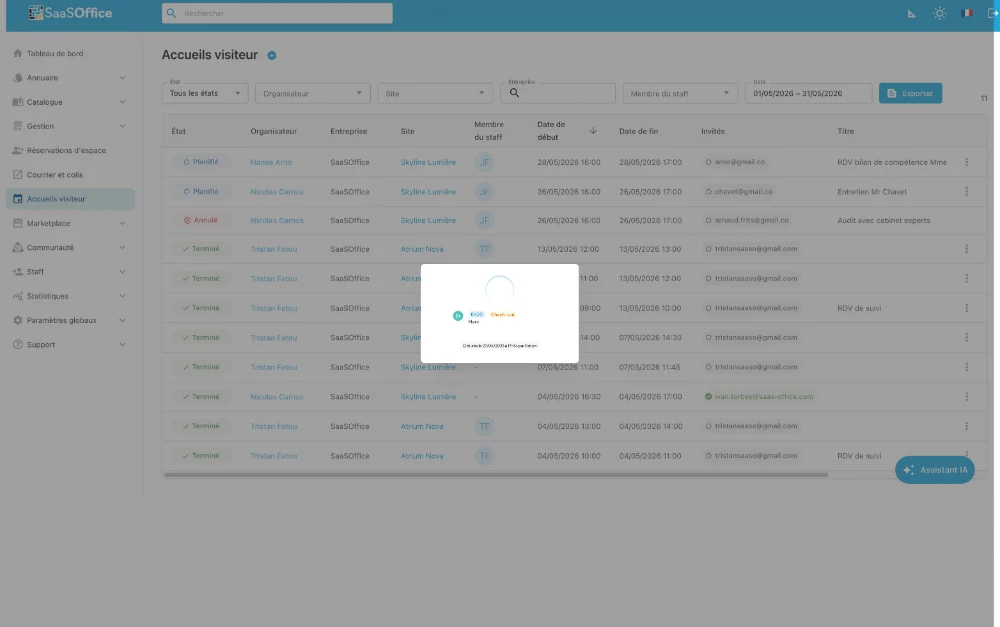Click the État column header
This screenshot has height=627, width=1000.
[178, 131]
